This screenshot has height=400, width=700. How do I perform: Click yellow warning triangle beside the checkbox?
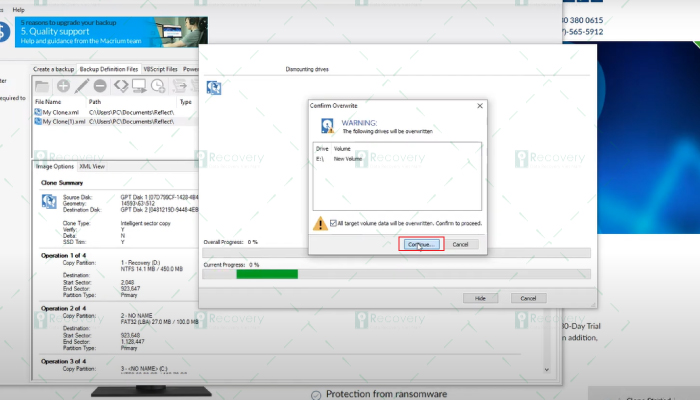320,223
